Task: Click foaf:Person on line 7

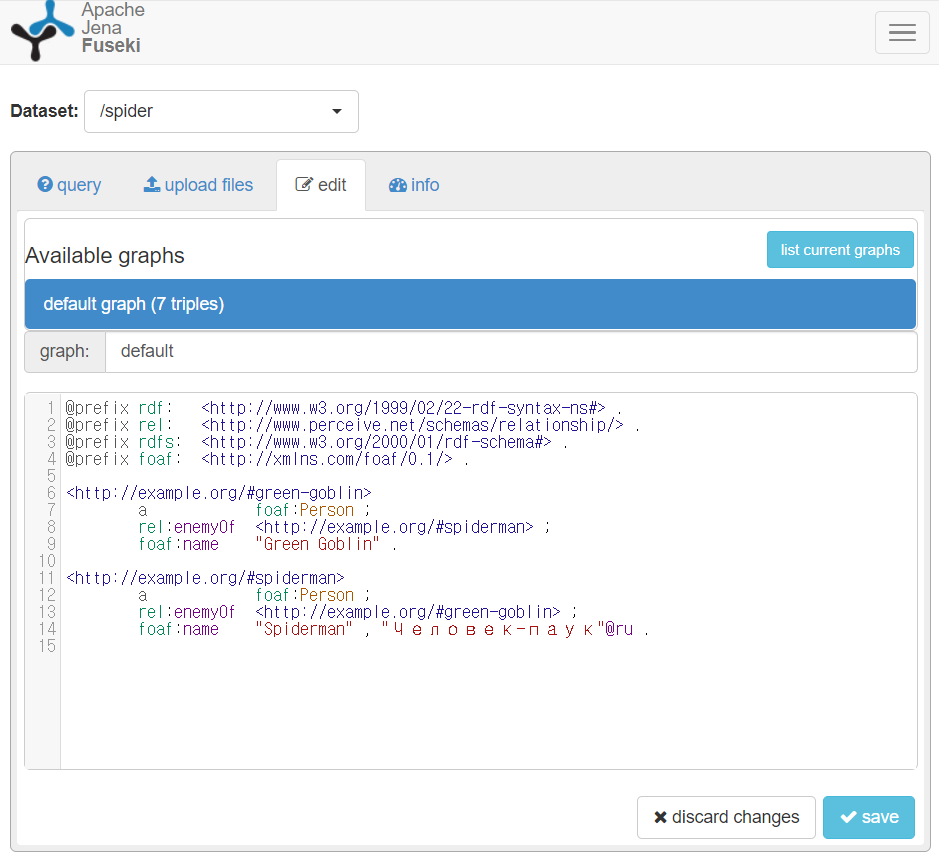Action: (305, 510)
